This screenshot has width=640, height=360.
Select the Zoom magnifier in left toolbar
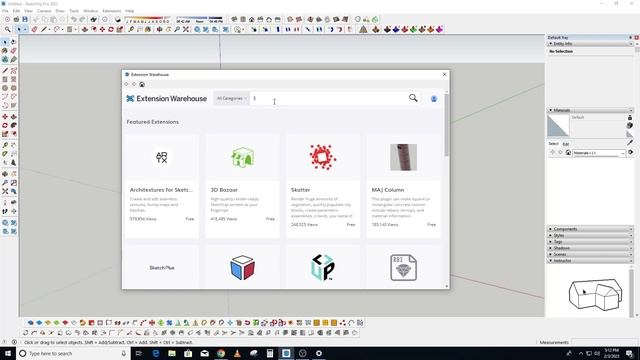(x=5, y=183)
